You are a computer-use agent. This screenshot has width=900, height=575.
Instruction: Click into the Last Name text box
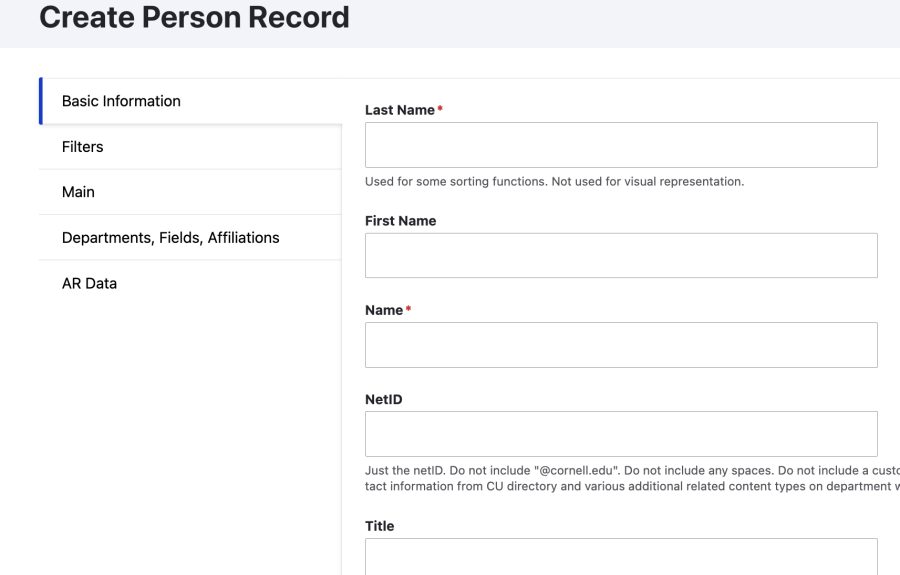click(620, 145)
